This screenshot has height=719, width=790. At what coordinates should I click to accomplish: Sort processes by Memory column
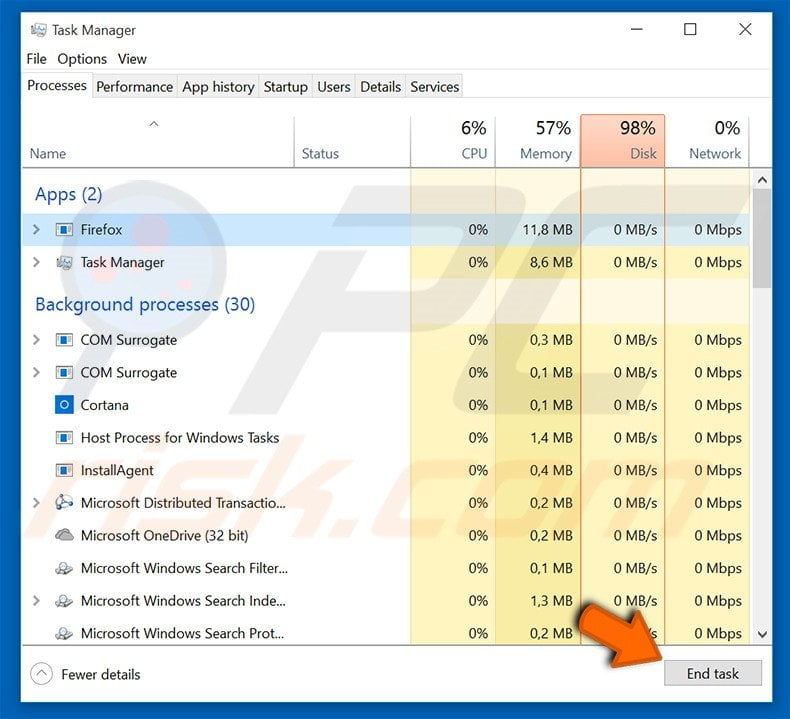tap(538, 141)
